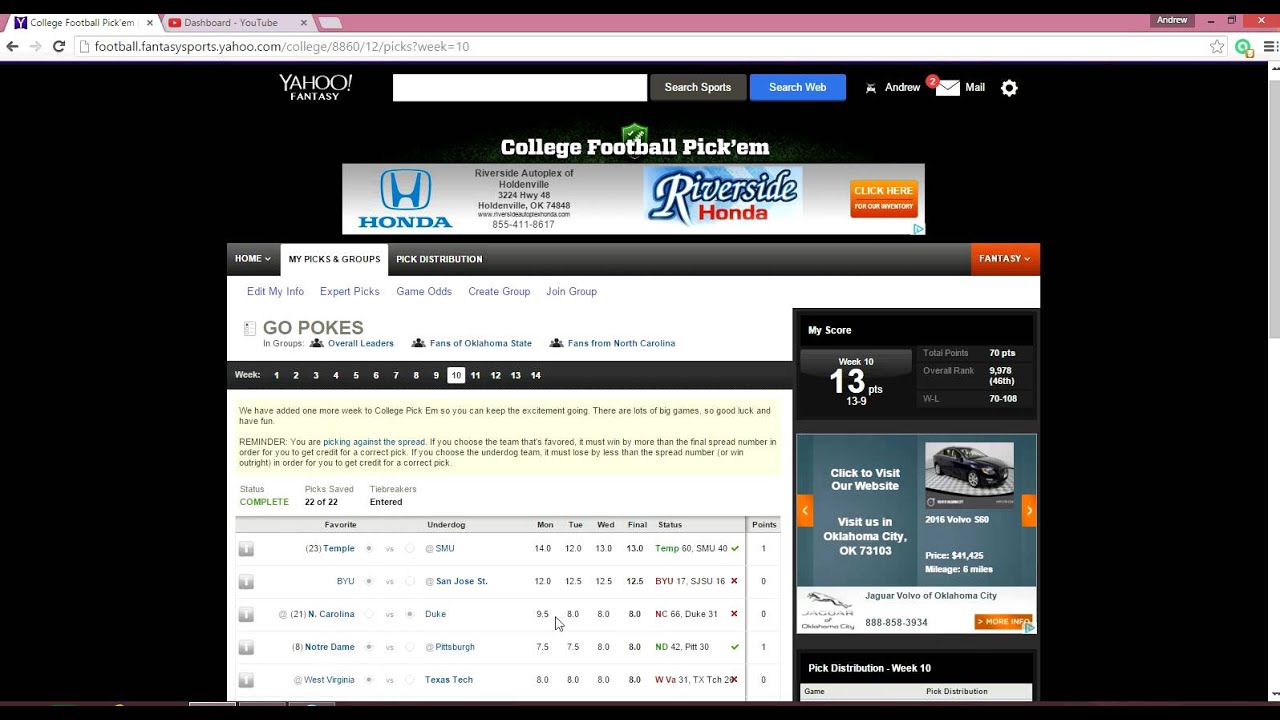This screenshot has width=1280, height=720.
Task: Switch to Dashboard - YouTube browser tab
Action: [x=238, y=22]
